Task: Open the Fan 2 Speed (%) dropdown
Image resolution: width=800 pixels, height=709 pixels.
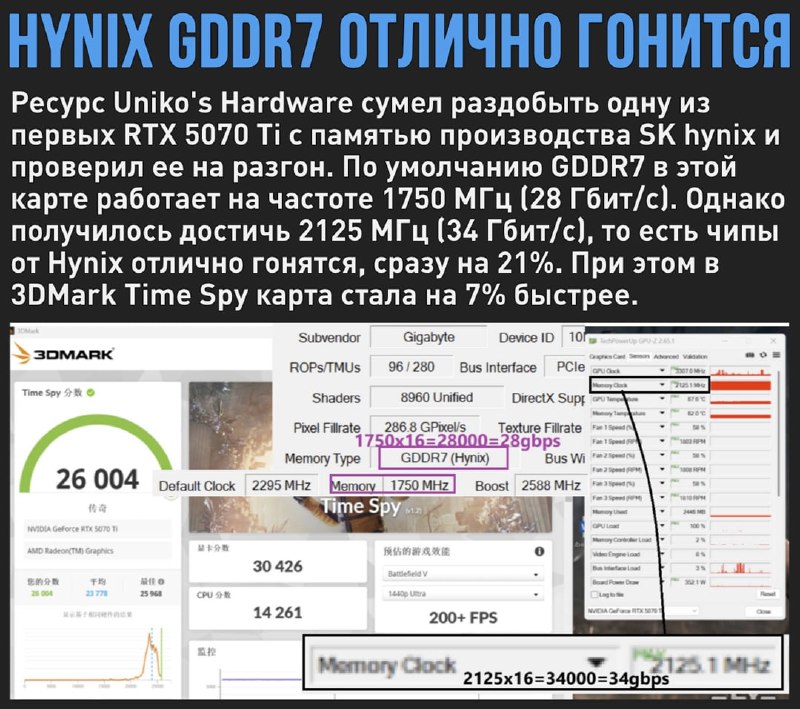Action: [x=662, y=455]
